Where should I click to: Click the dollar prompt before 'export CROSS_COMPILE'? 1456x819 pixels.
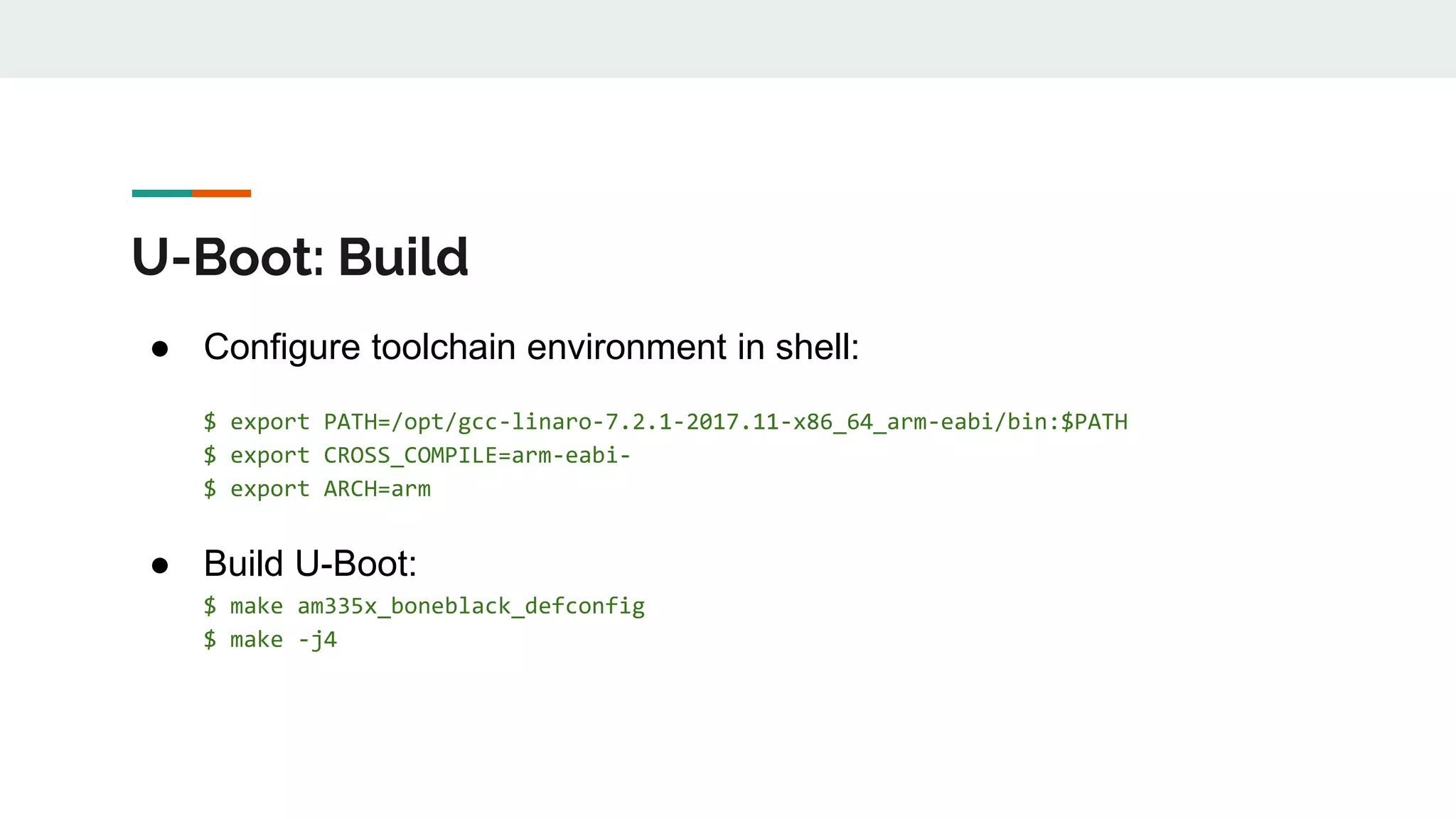(x=210, y=455)
